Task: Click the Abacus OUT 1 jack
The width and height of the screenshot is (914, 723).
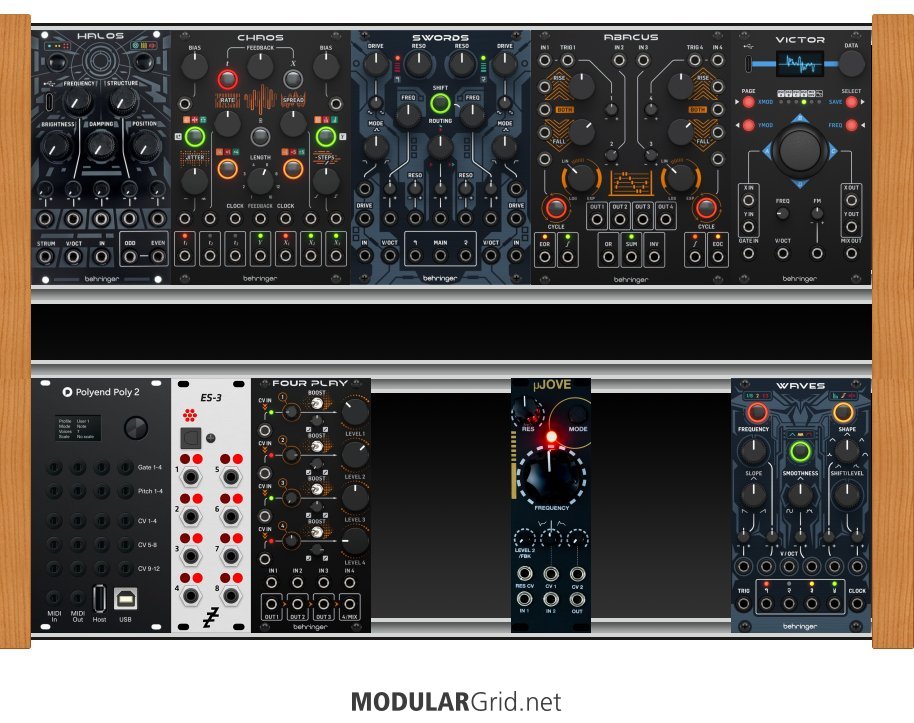Action: click(597, 220)
